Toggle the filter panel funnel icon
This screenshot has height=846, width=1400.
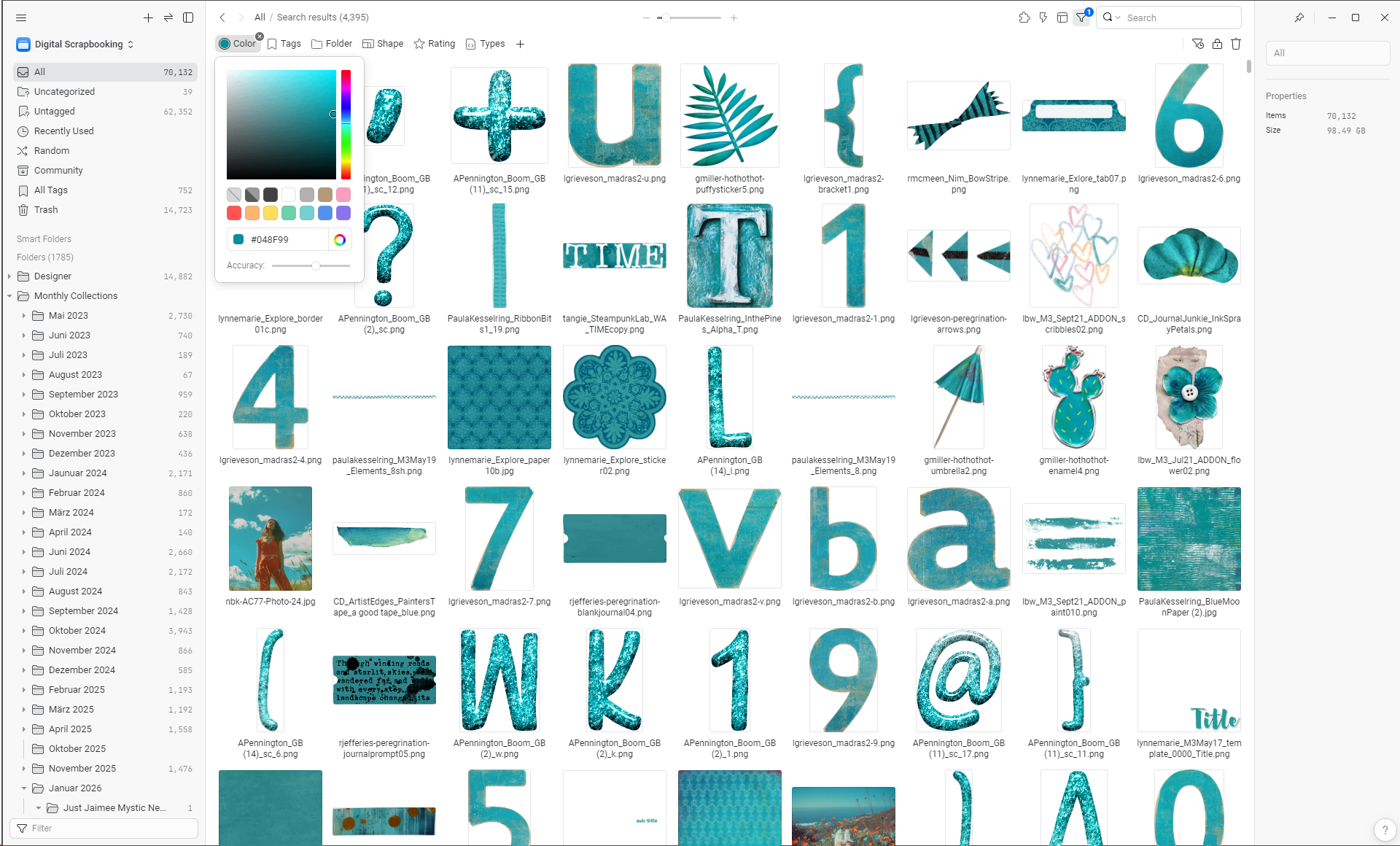tap(1081, 18)
